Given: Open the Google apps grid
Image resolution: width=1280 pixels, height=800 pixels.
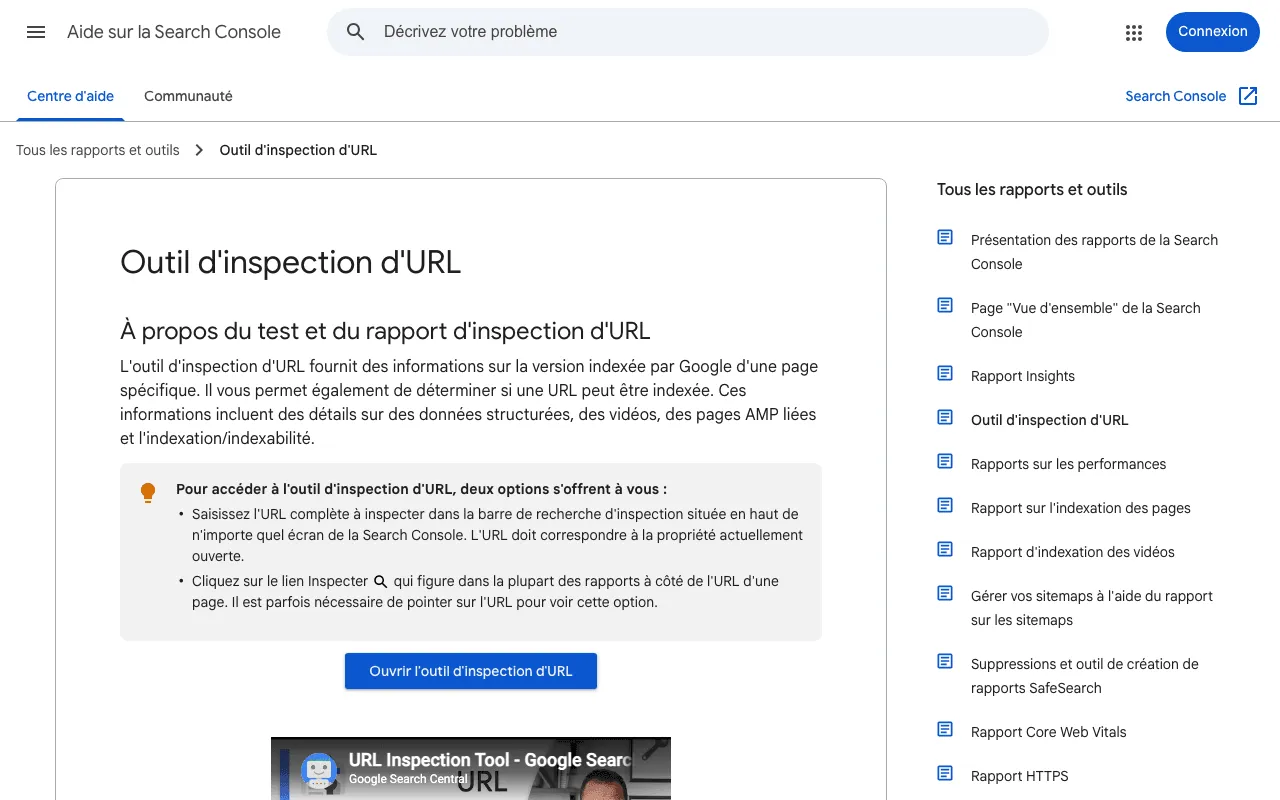Looking at the screenshot, I should pos(1133,32).
